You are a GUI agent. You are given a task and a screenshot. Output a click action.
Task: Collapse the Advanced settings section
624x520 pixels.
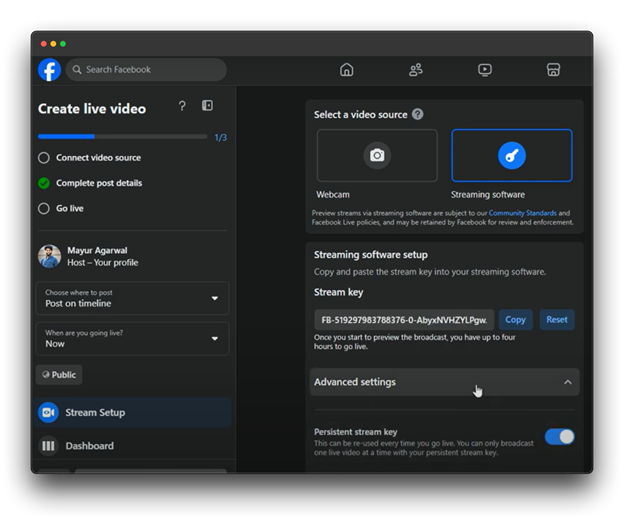[x=445, y=382]
